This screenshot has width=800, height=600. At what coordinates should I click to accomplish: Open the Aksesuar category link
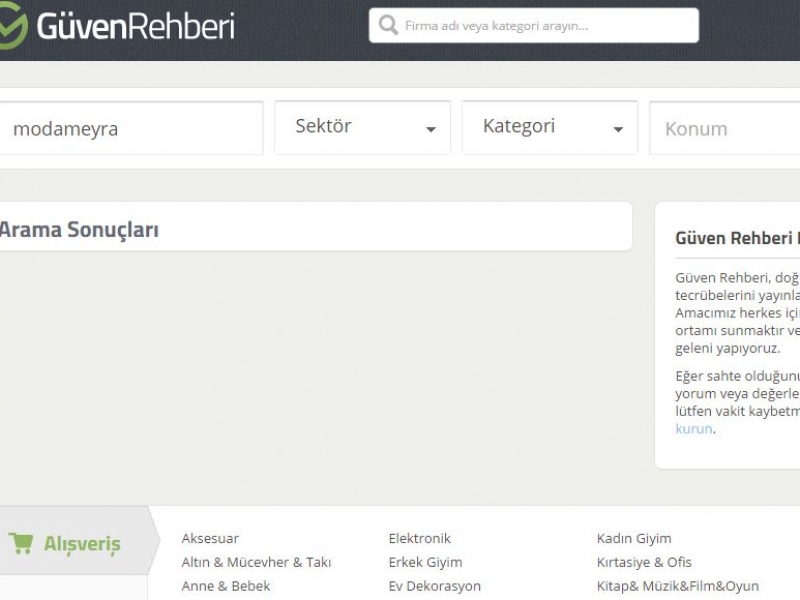tap(210, 538)
